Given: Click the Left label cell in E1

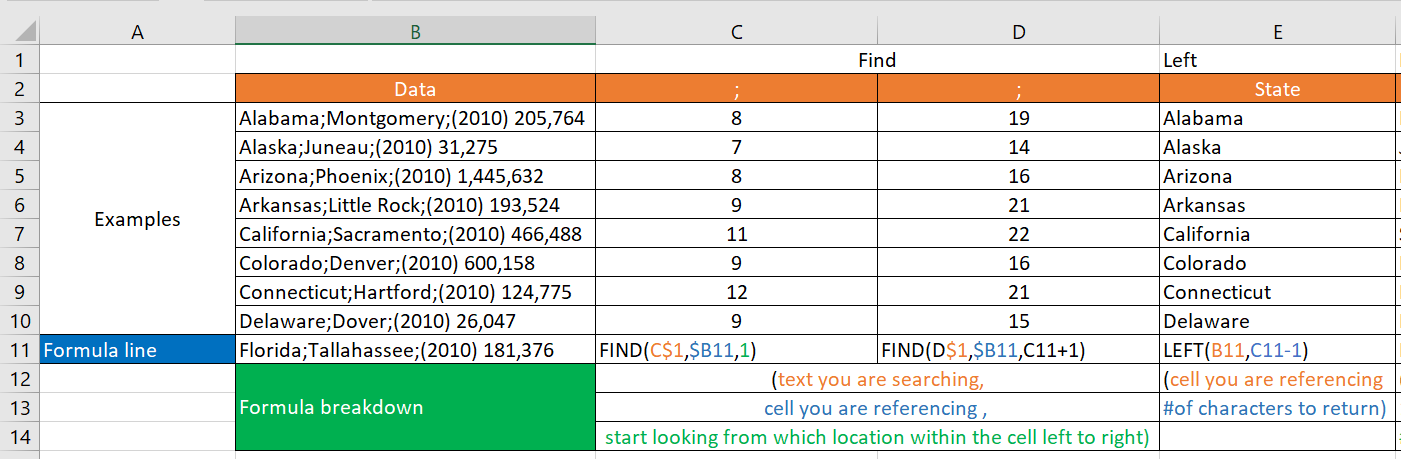Looking at the screenshot, I should (x=1277, y=60).
